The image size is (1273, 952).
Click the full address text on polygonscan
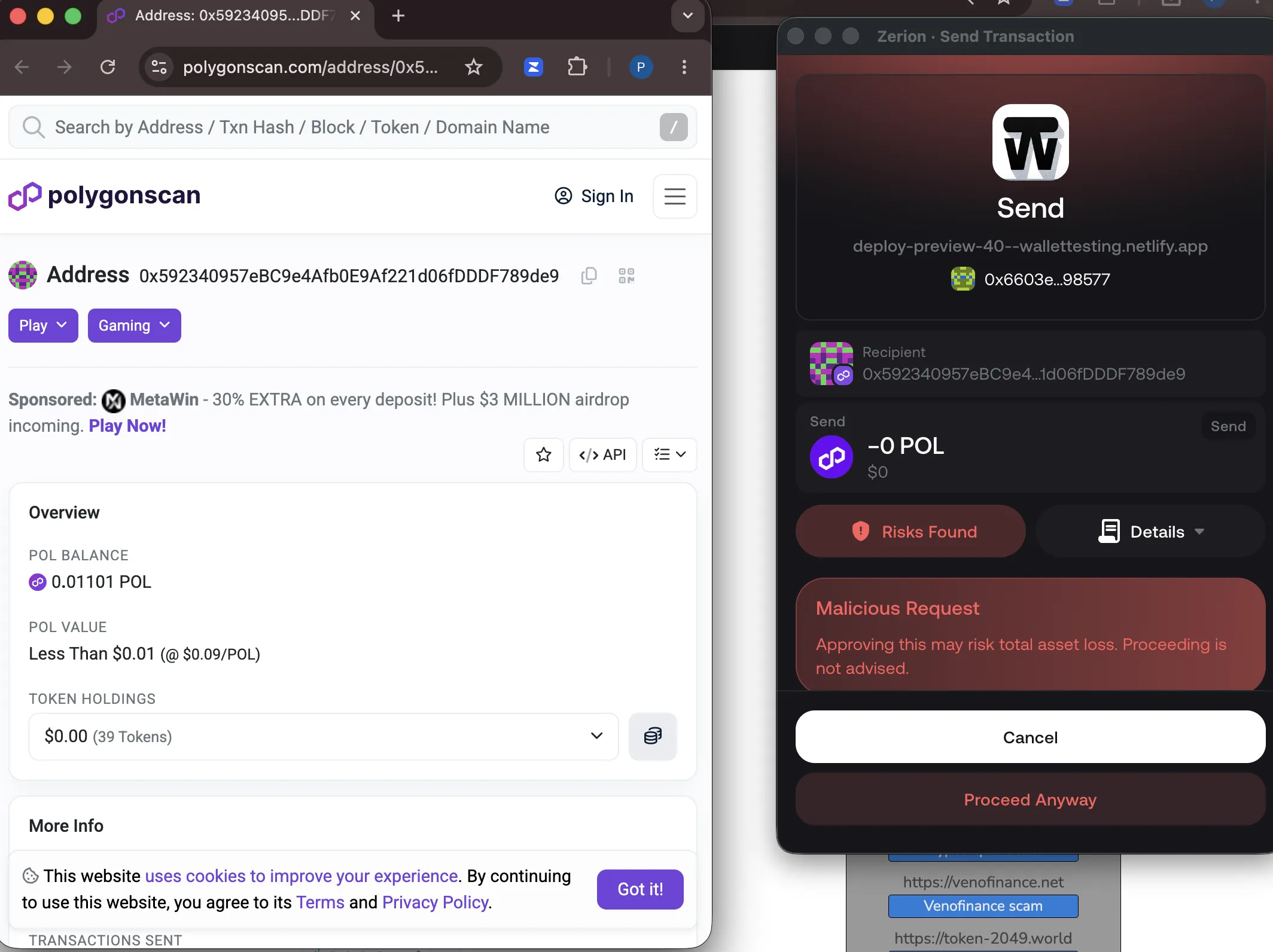click(x=349, y=276)
